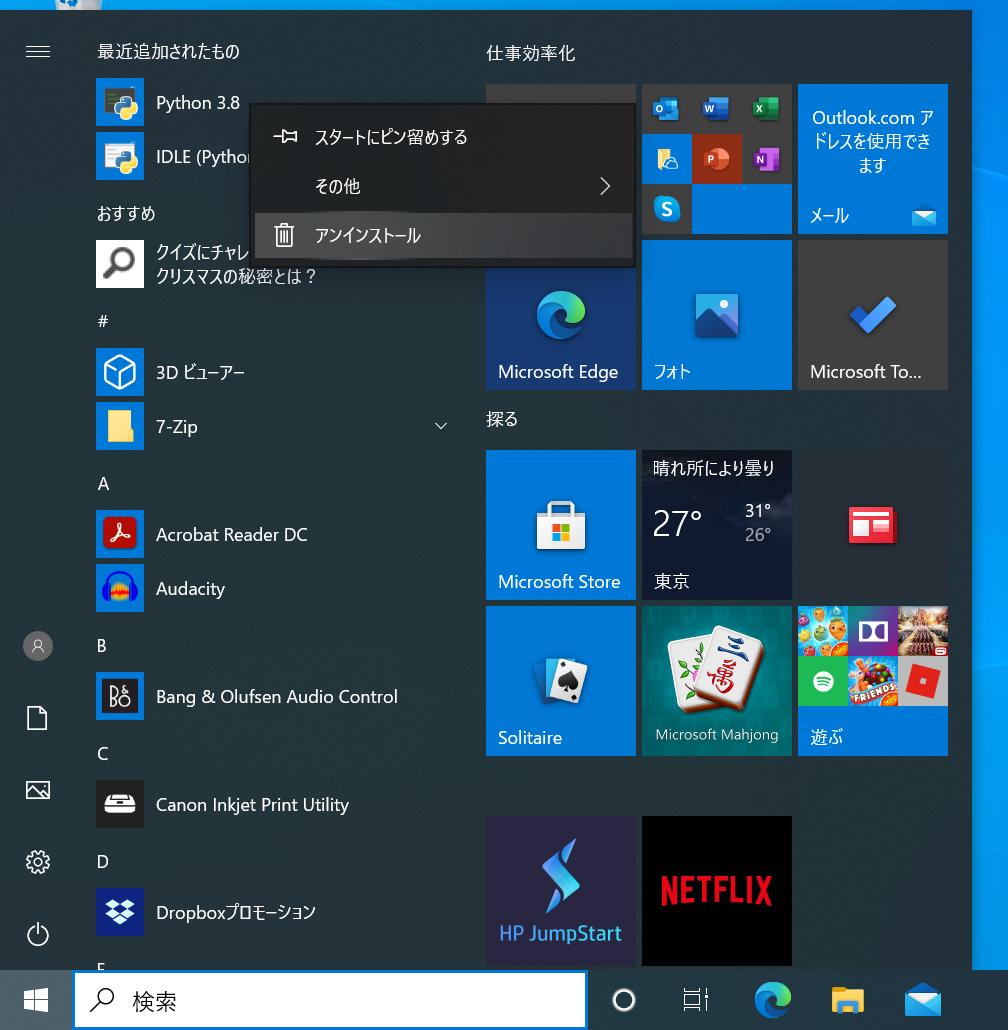The width and height of the screenshot is (1008, 1030).
Task: Open OneNote icon in Office tile folder
Action: (766, 159)
